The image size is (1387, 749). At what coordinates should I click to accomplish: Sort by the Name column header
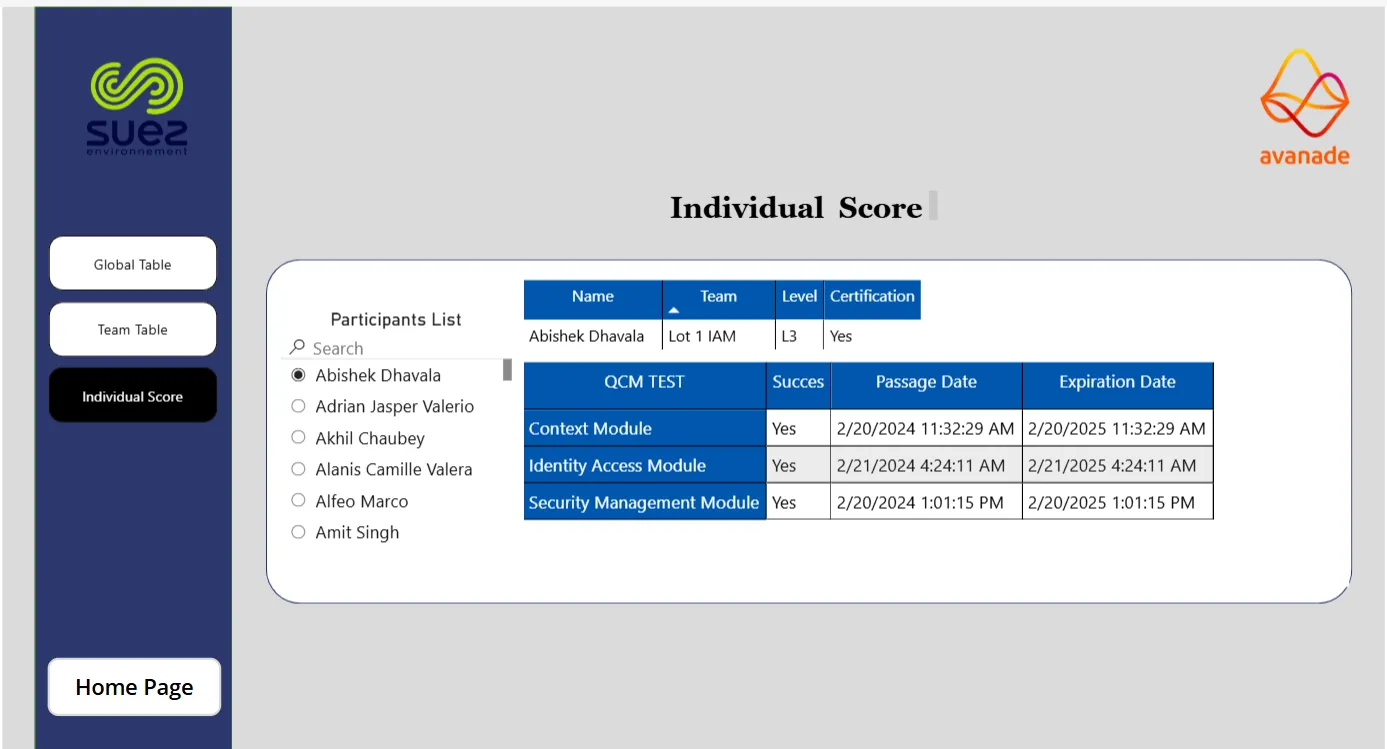[x=593, y=299]
